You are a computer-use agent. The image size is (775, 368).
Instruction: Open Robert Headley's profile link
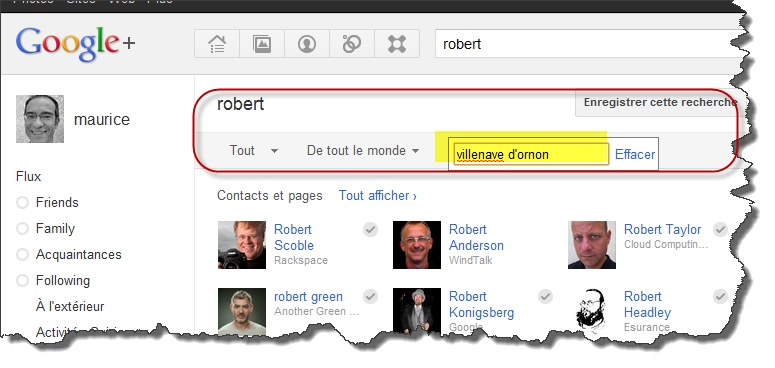[647, 305]
